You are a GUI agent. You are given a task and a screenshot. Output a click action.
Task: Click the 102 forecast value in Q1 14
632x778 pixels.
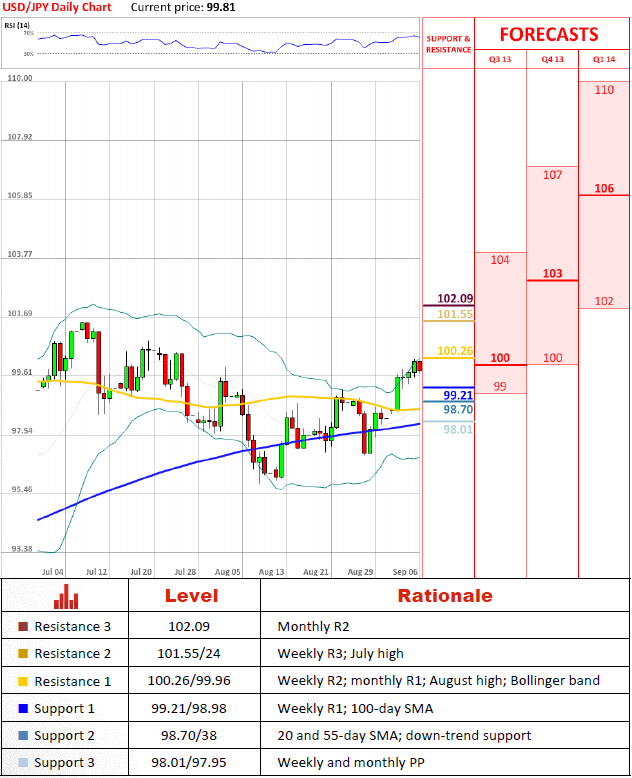click(x=604, y=301)
